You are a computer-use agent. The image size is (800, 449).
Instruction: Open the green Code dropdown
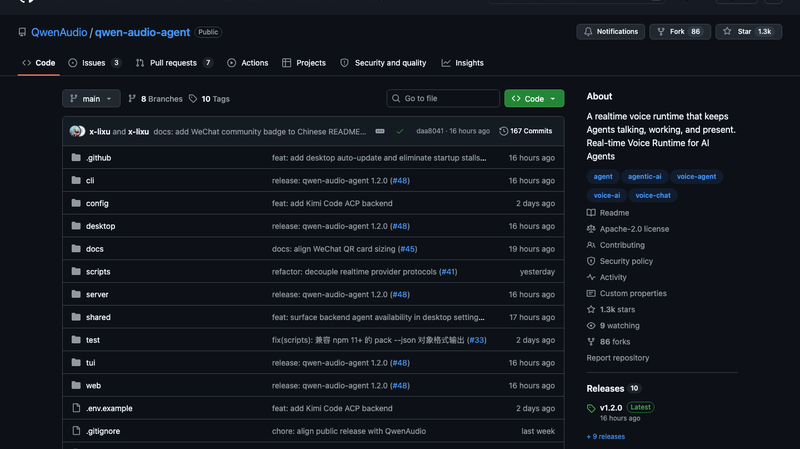point(534,98)
